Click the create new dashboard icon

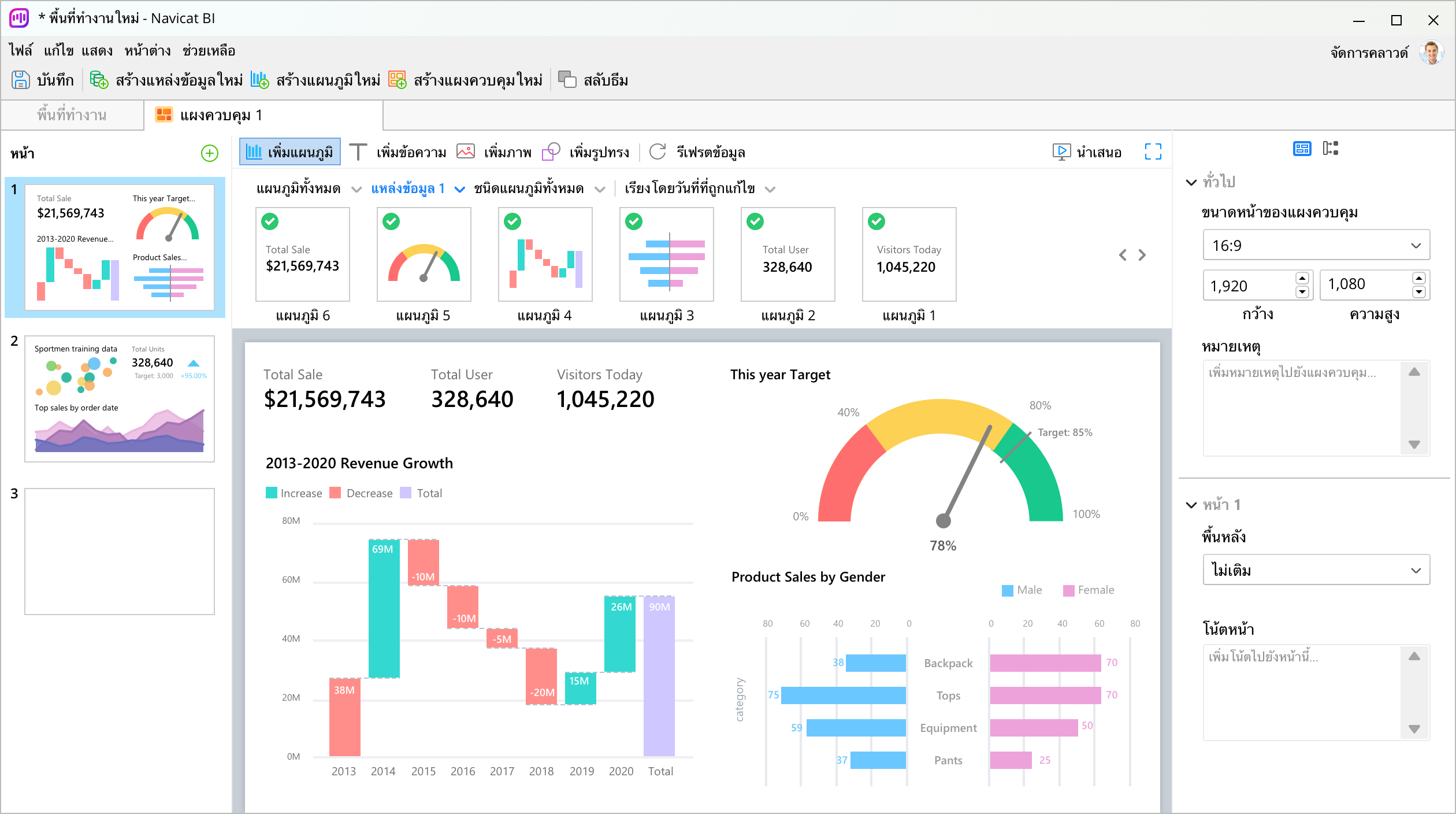398,80
